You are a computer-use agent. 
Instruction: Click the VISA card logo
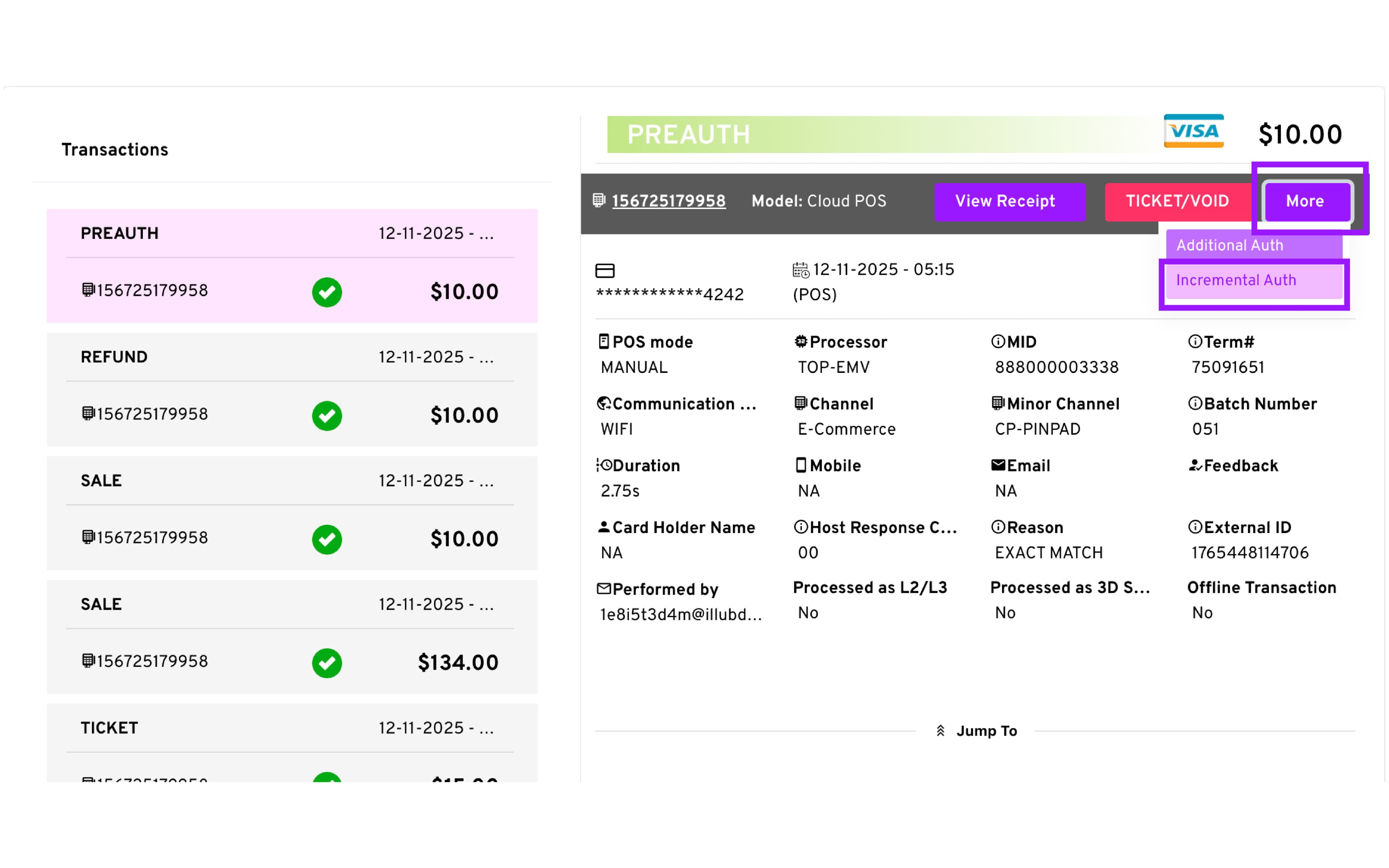tap(1193, 131)
